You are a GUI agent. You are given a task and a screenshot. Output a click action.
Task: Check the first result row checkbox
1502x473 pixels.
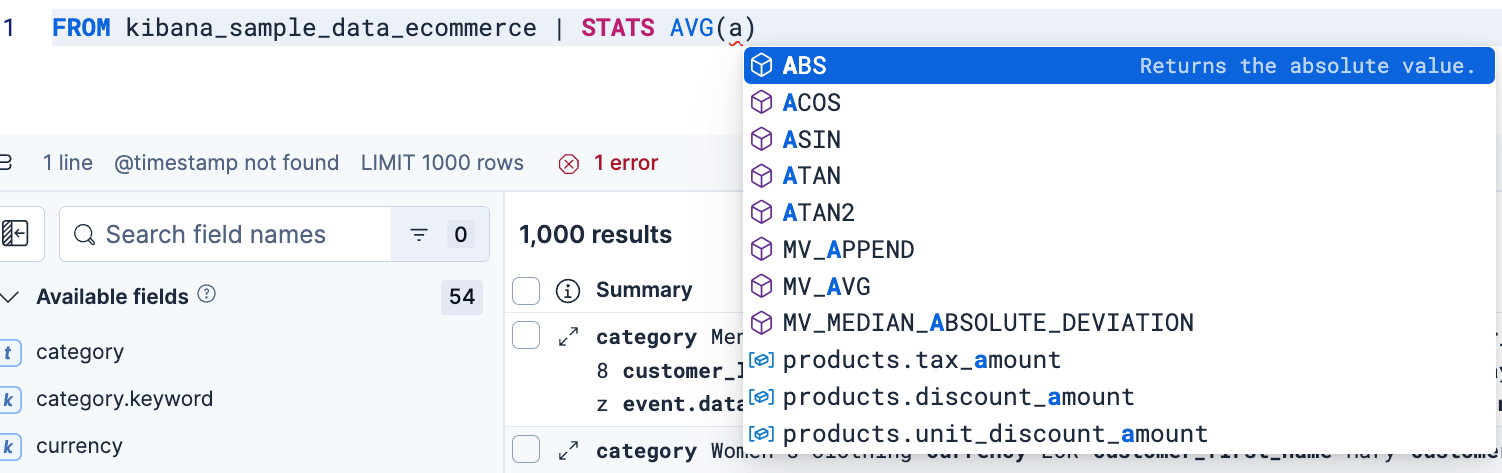(x=526, y=336)
